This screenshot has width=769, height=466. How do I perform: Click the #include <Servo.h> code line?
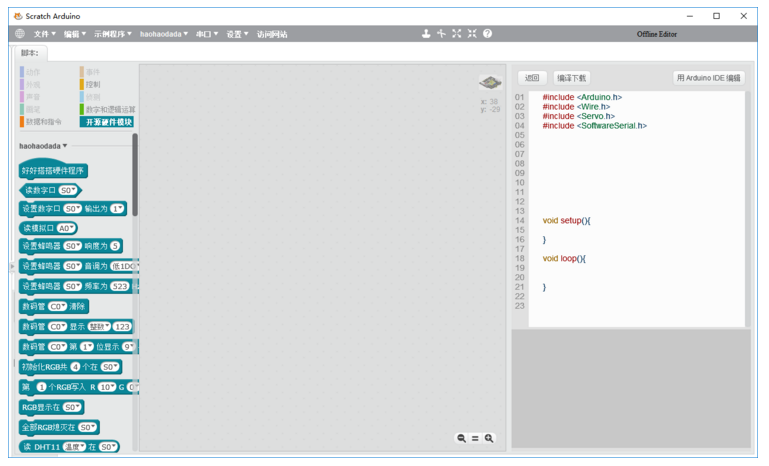pos(578,116)
